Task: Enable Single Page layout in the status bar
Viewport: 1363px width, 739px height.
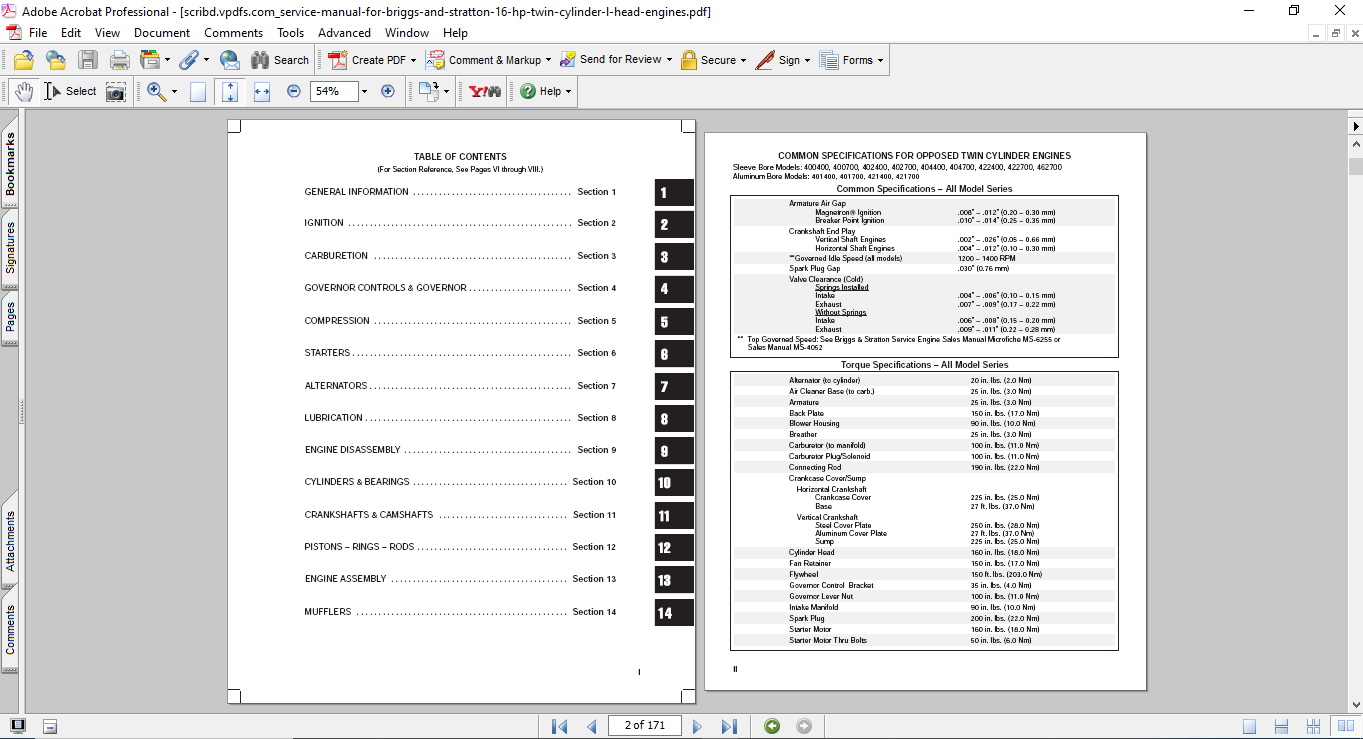Action: point(1249,726)
